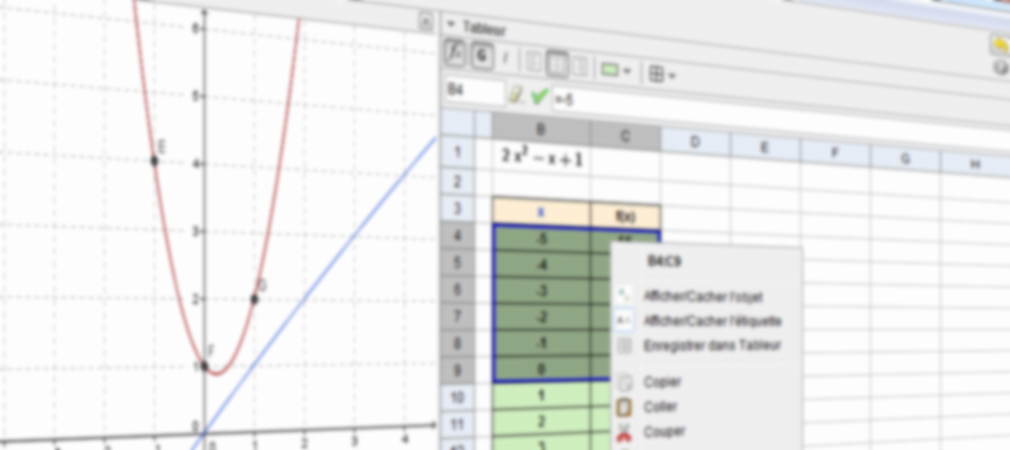Click the copy icon beside Copier
Screen dimensions: 1010x450
(624, 382)
